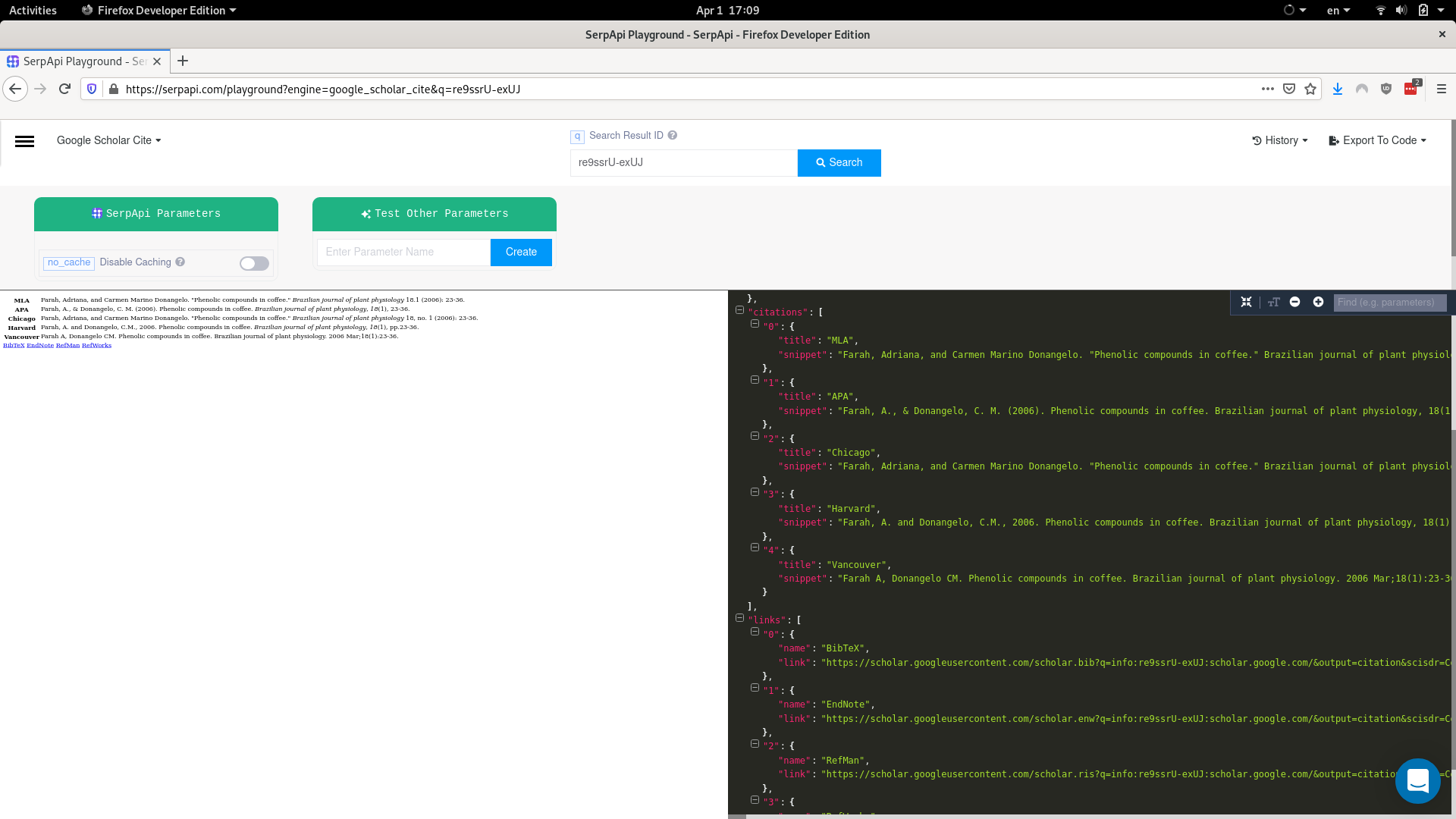Click the History clock icon

point(1256,140)
